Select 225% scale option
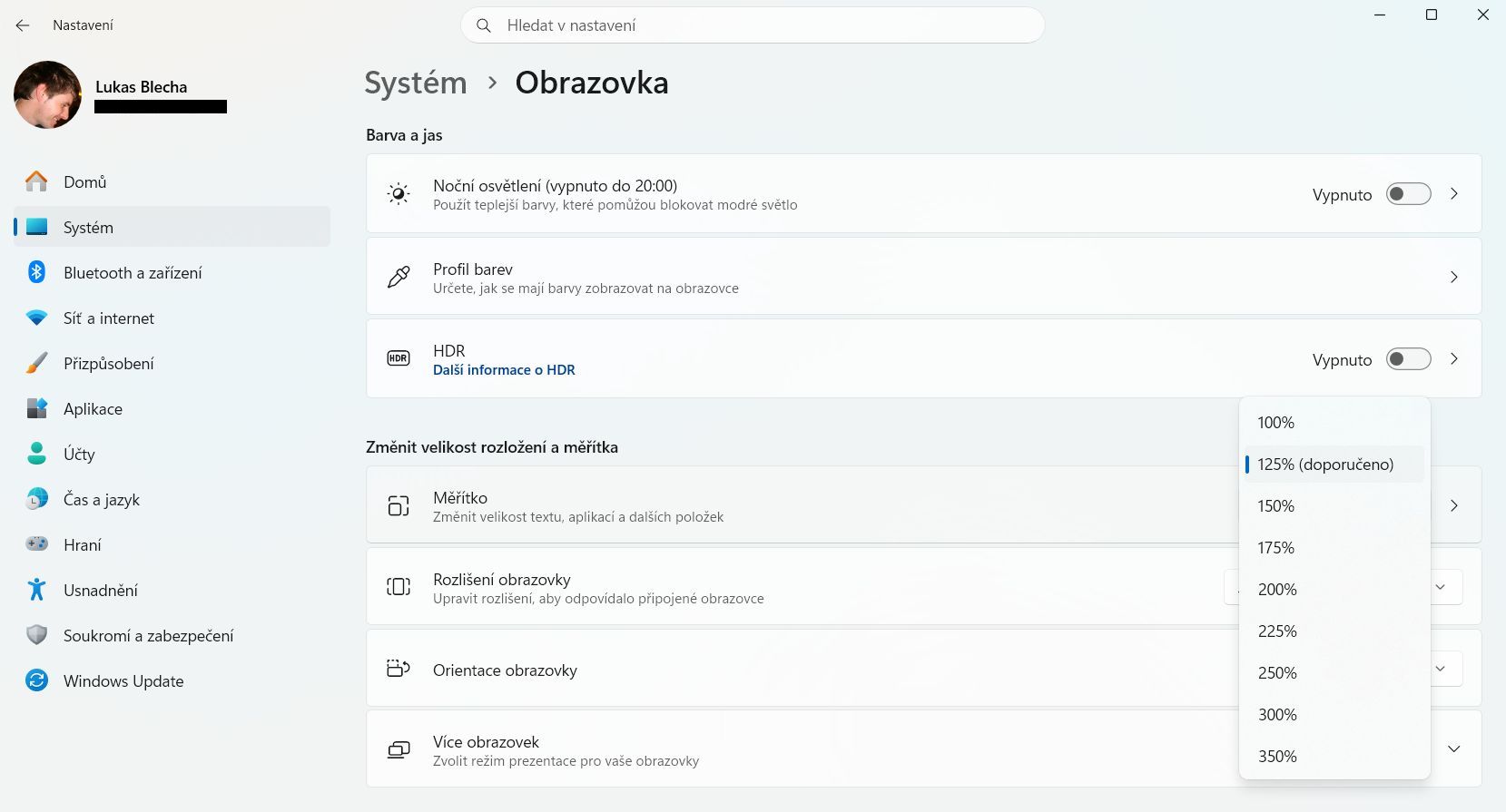 [x=1334, y=631]
